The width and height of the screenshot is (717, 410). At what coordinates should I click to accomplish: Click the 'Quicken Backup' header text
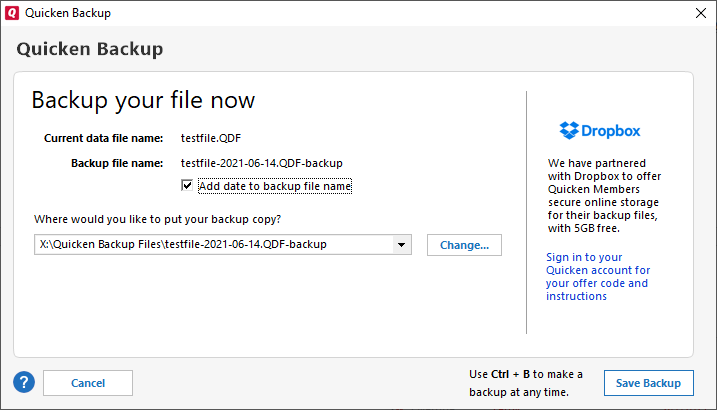click(x=90, y=49)
